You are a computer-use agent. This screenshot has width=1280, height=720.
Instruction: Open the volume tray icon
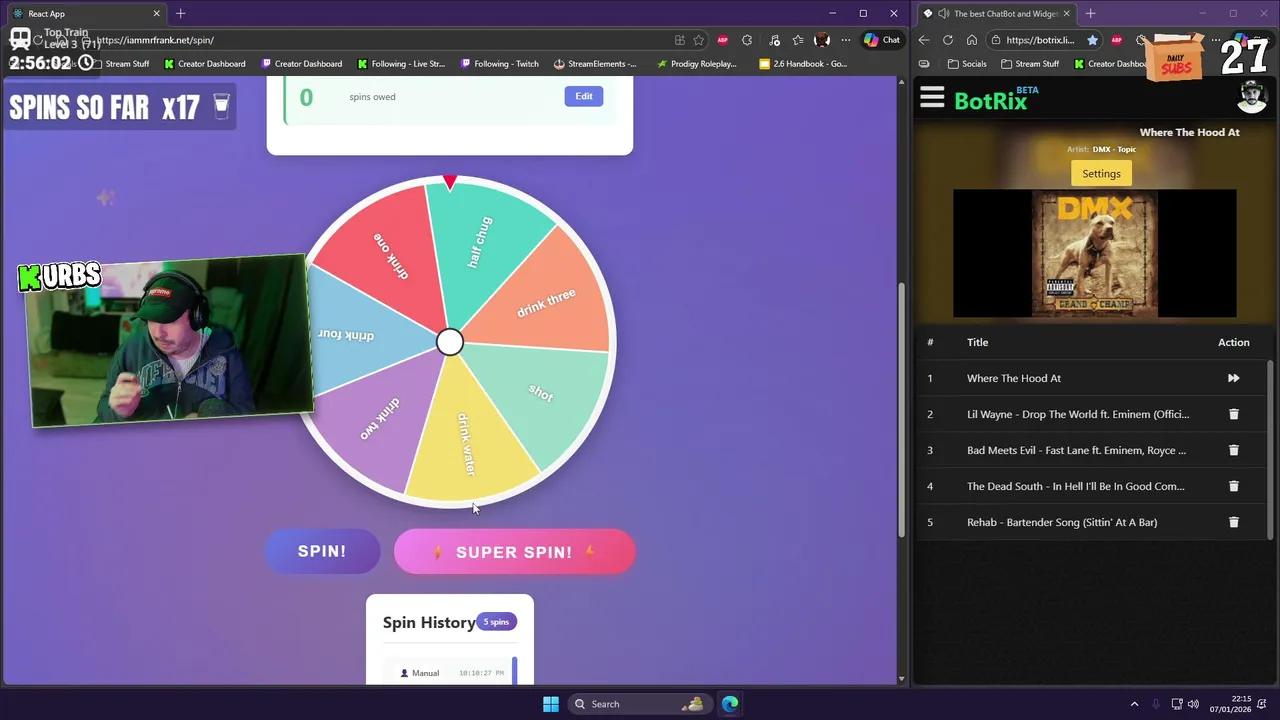point(1194,704)
